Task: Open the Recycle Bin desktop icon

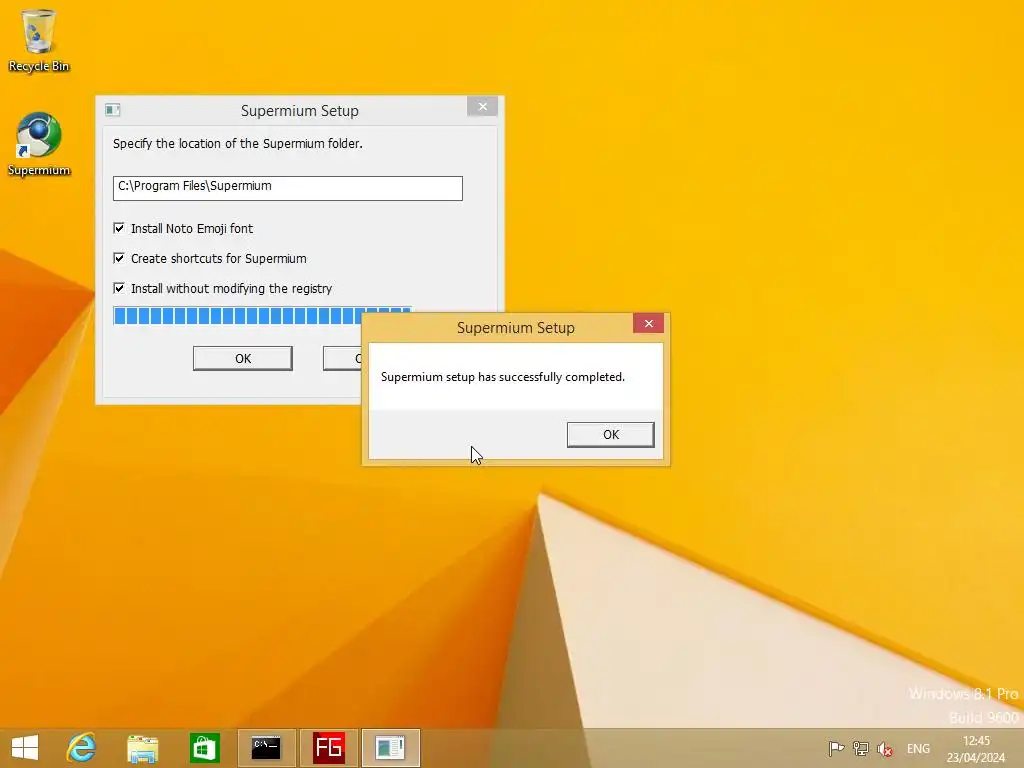Action: (x=38, y=40)
